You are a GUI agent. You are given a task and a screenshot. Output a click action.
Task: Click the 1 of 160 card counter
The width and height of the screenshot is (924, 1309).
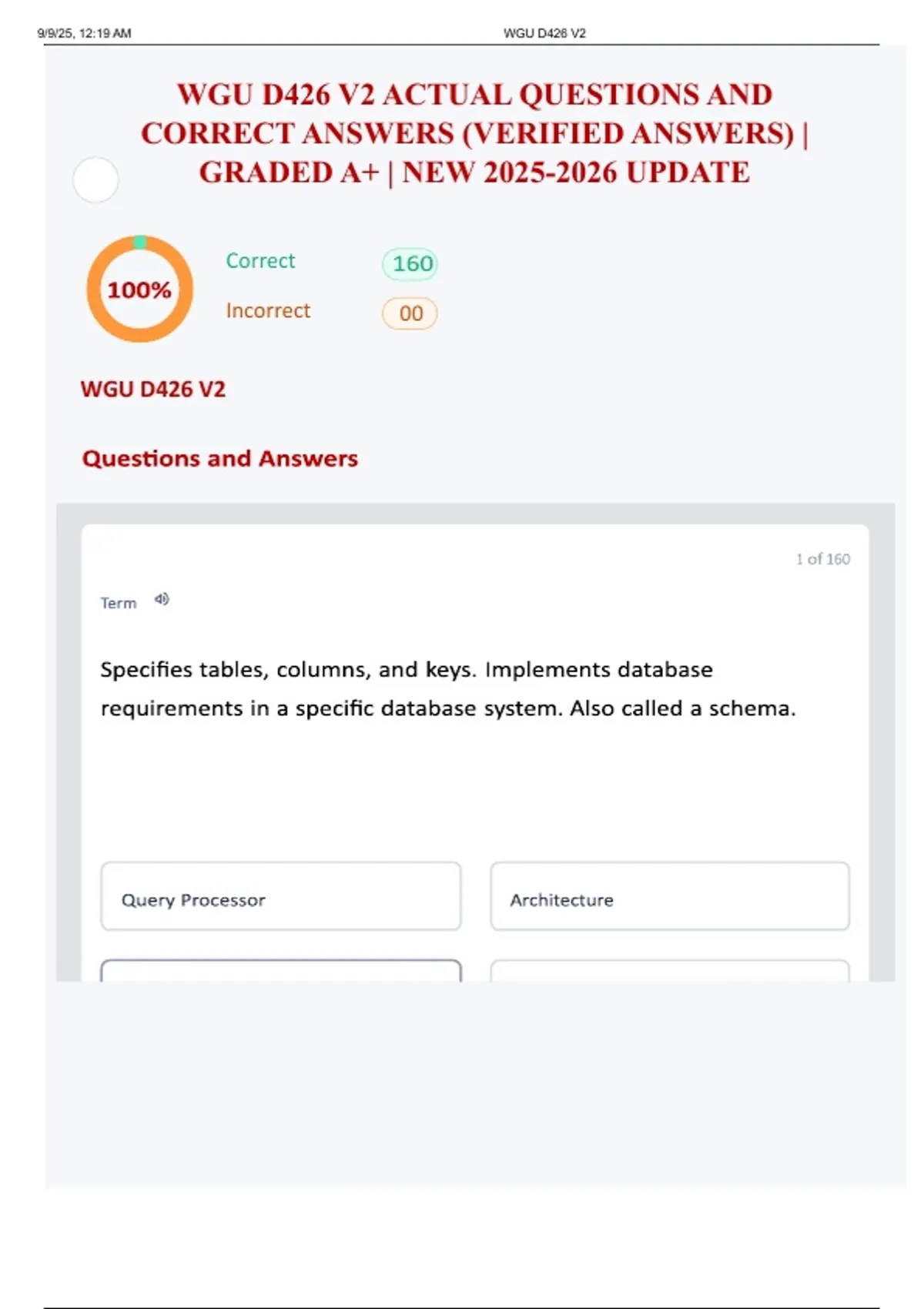click(822, 559)
